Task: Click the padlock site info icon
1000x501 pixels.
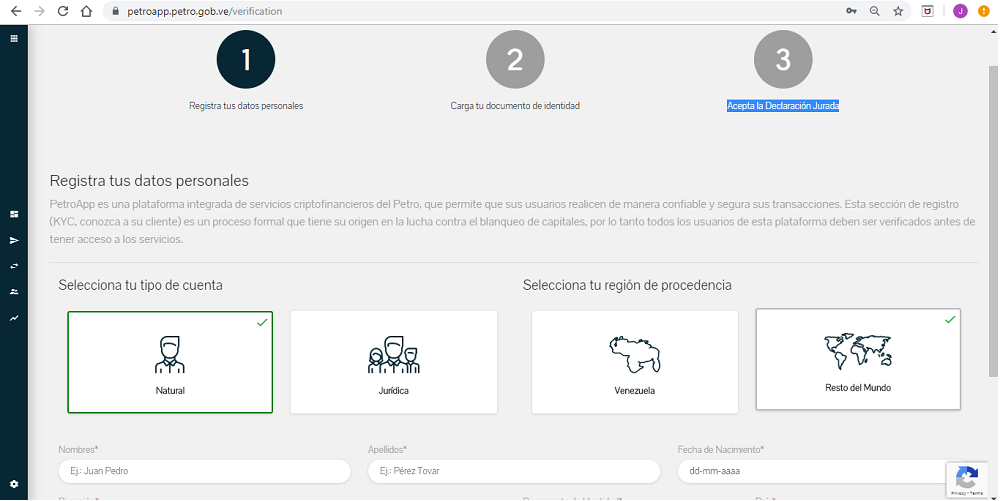Action: 115,11
